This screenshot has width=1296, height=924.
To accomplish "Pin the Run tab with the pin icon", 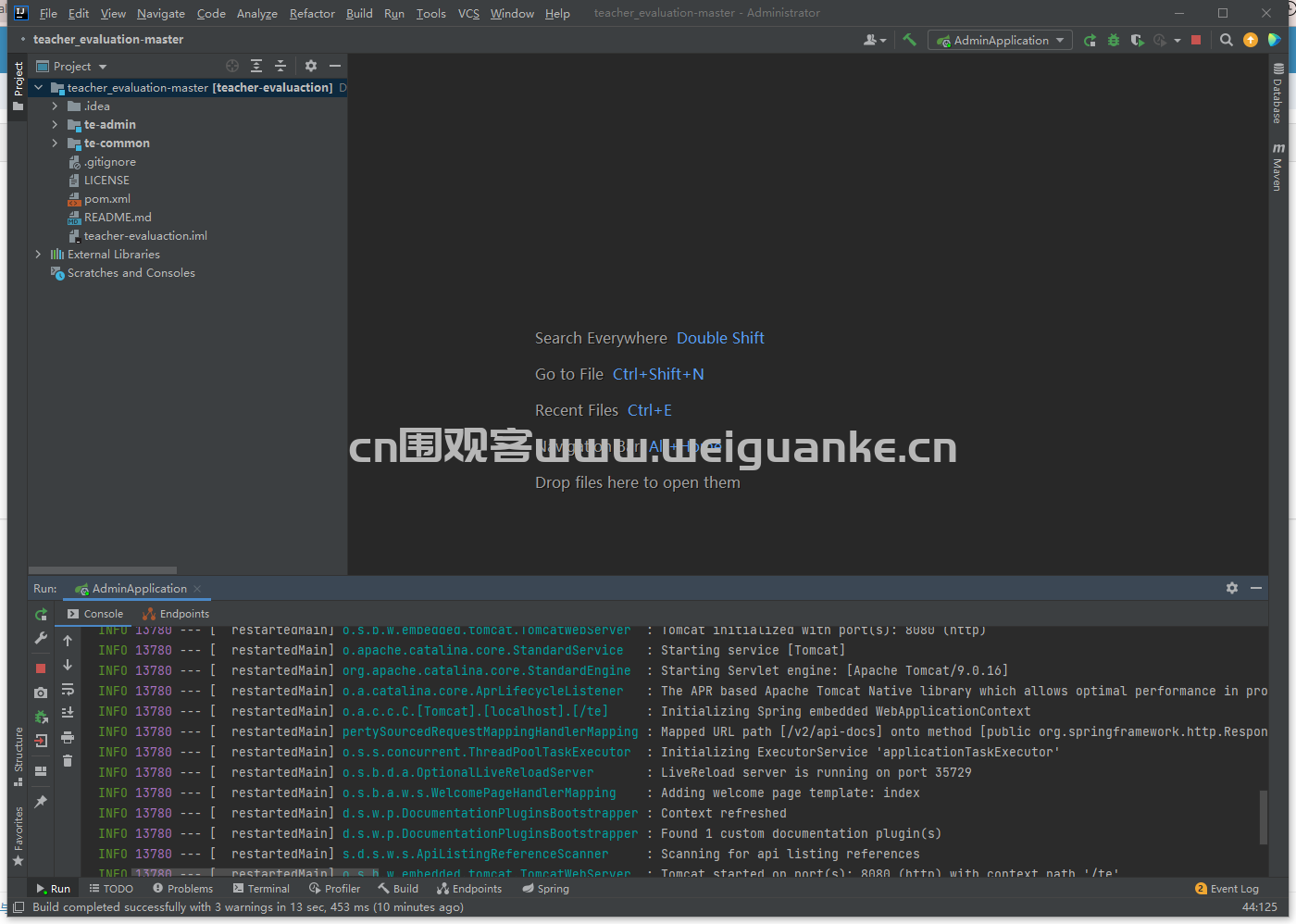I will tap(41, 802).
